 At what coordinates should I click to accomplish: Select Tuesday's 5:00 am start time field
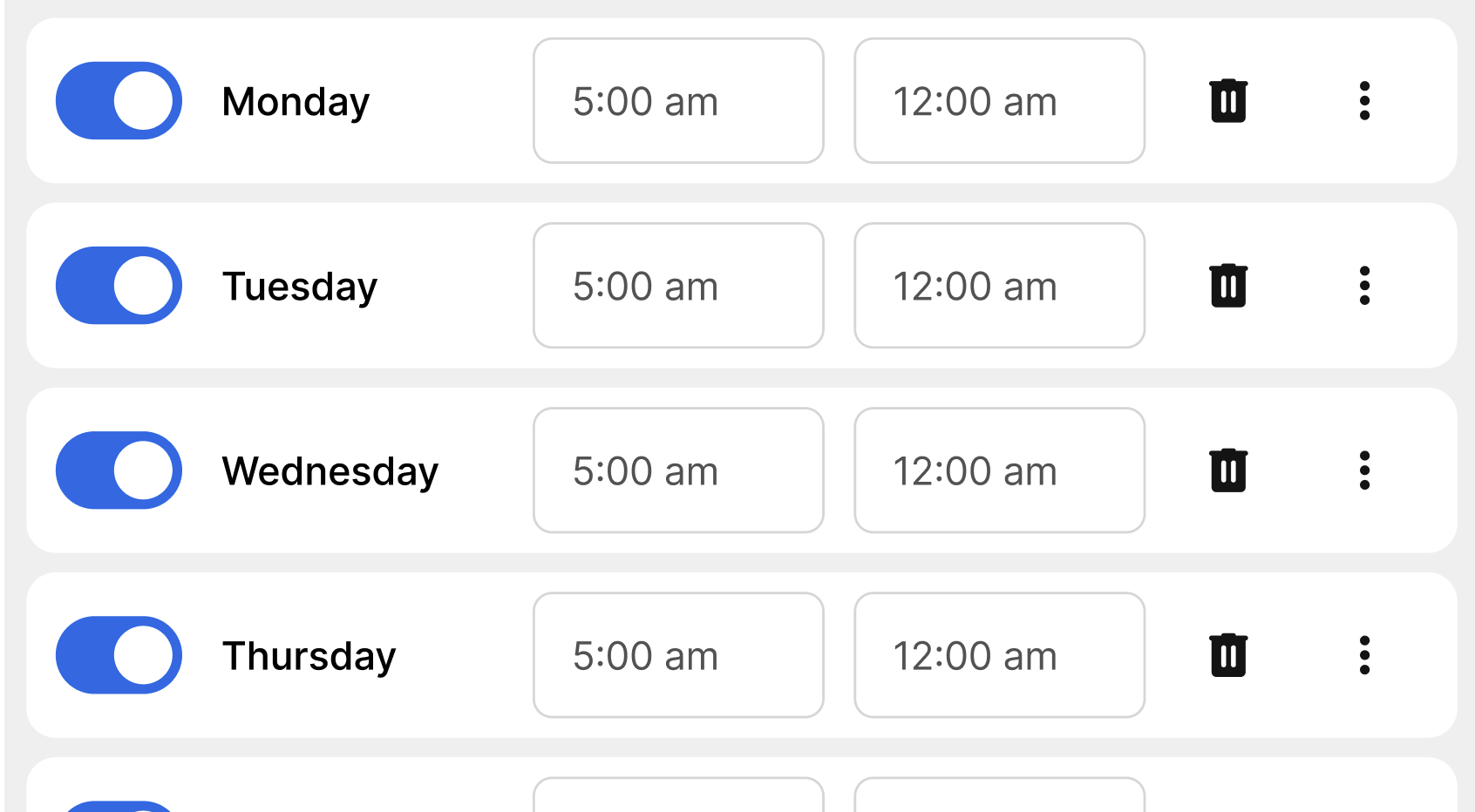pyautogui.click(x=678, y=286)
